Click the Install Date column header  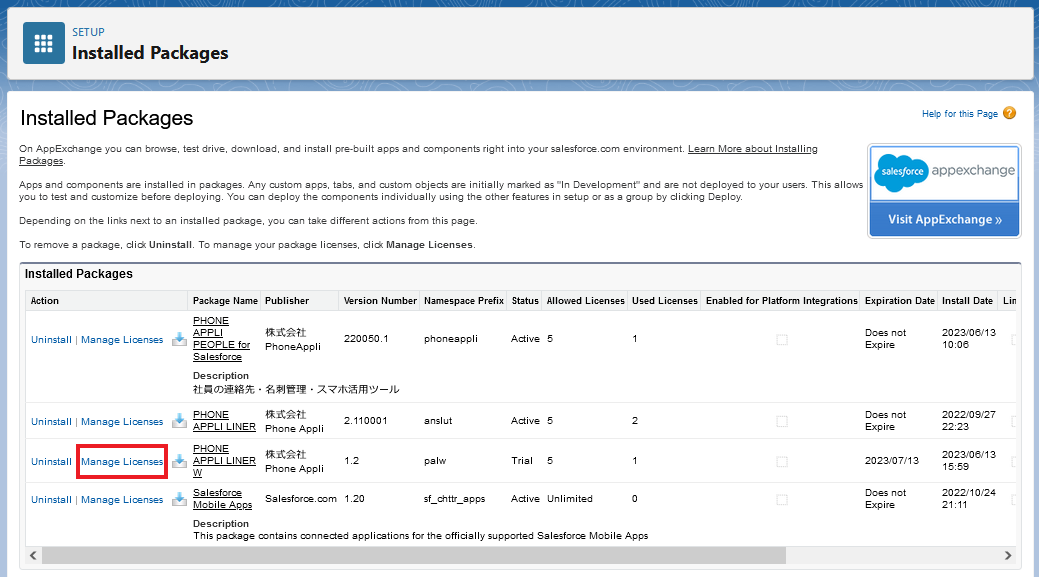coord(967,301)
